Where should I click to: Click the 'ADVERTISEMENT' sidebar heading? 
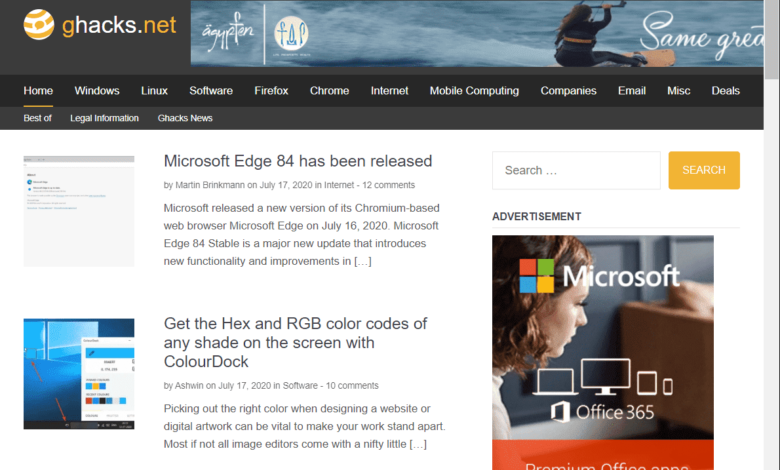pyautogui.click(x=537, y=216)
